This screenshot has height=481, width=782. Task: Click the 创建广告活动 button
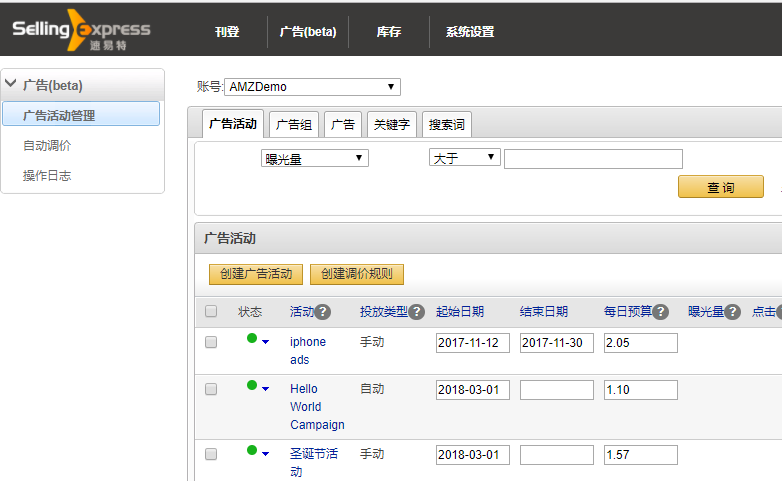256,274
